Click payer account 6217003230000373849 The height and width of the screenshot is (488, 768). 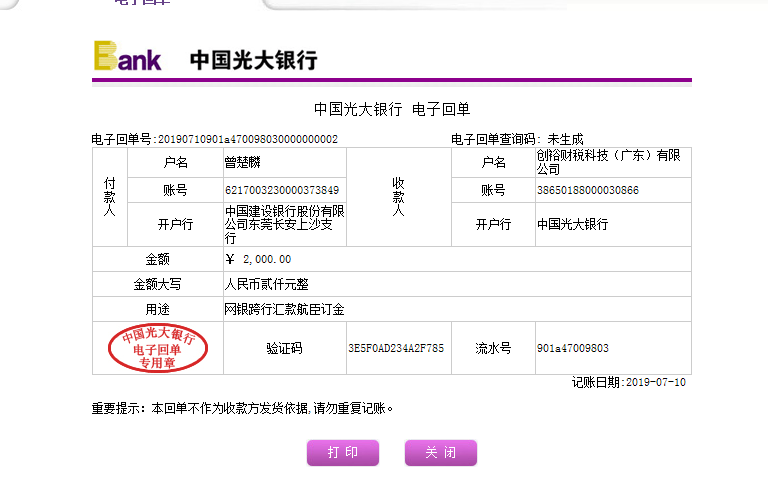click(x=282, y=190)
